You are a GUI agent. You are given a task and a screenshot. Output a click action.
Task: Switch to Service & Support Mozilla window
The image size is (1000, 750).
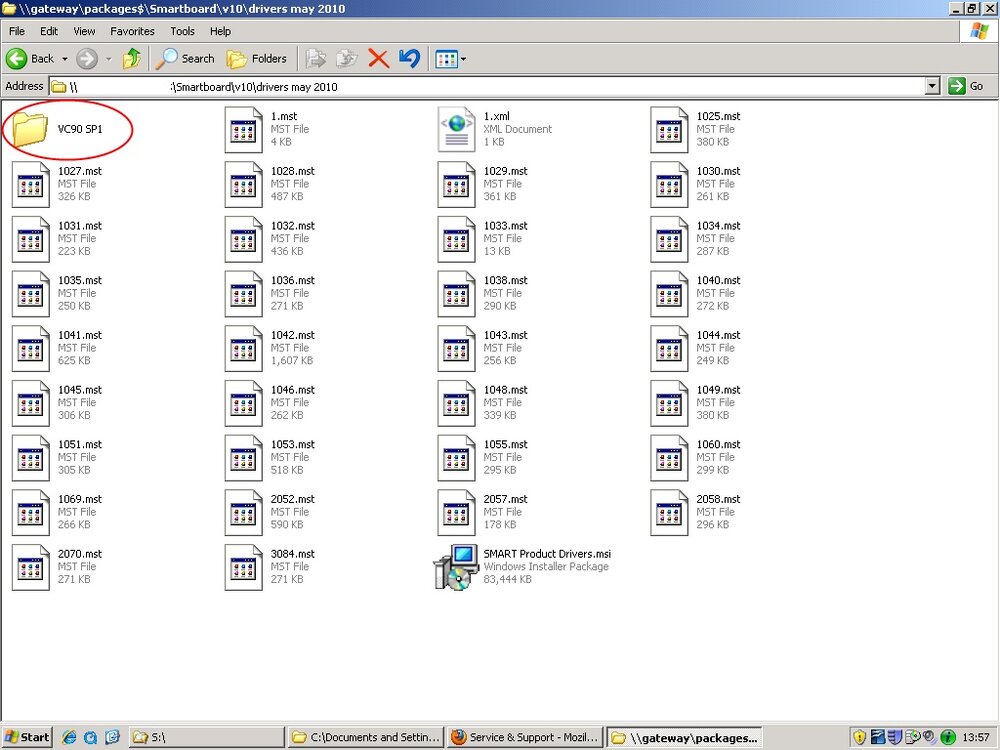coord(525,737)
